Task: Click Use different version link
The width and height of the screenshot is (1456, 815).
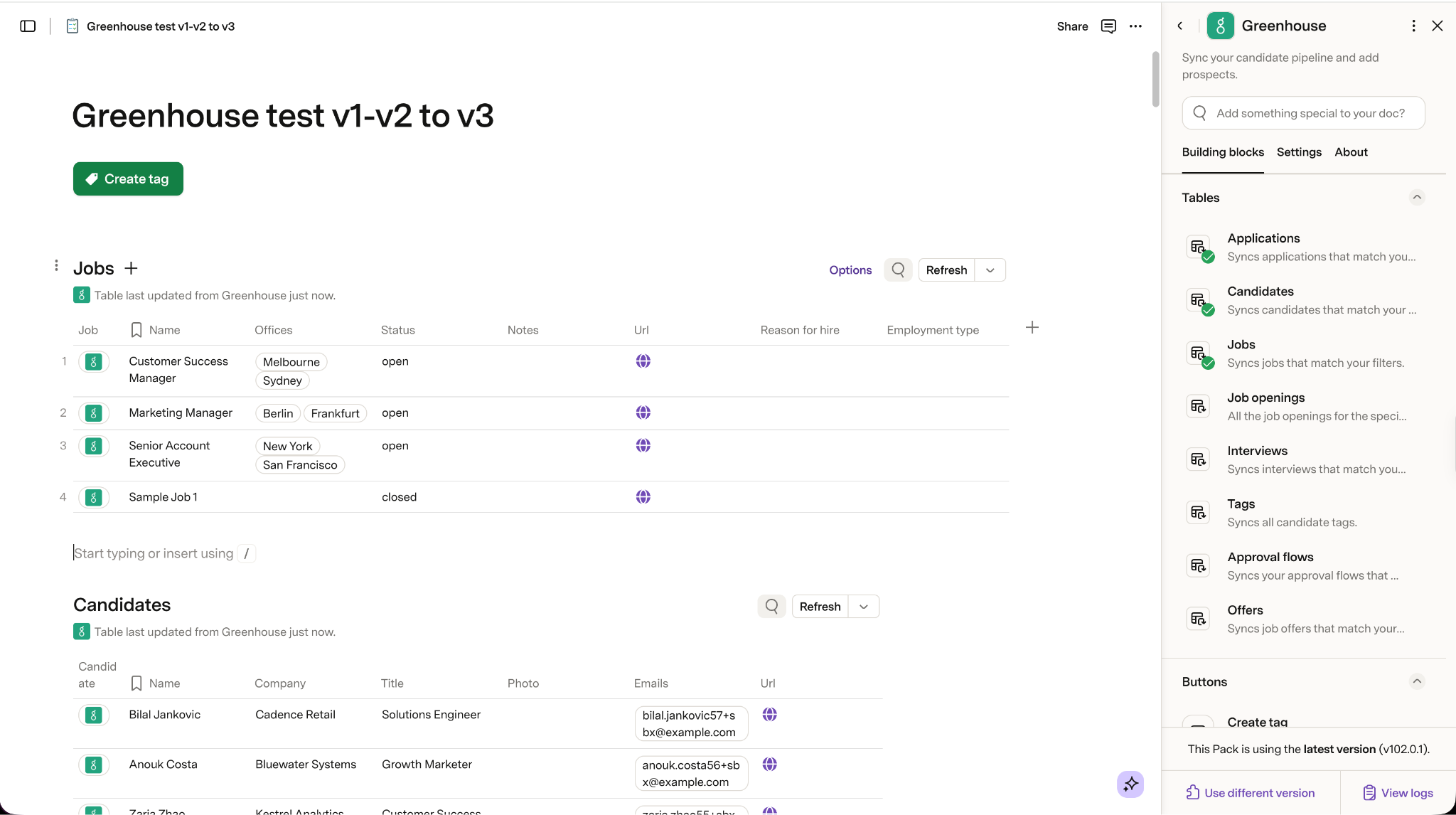Action: point(1251,793)
